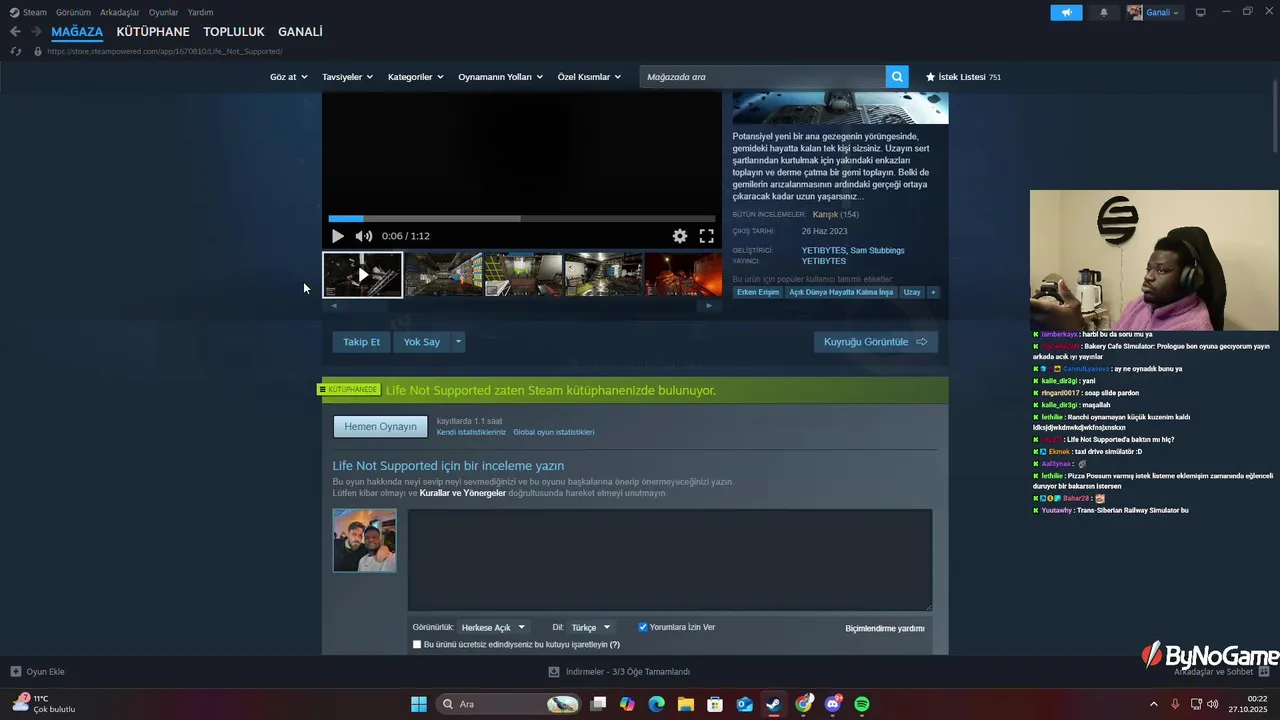Click the Yok Say button
The image size is (1280, 720).
tap(422, 342)
